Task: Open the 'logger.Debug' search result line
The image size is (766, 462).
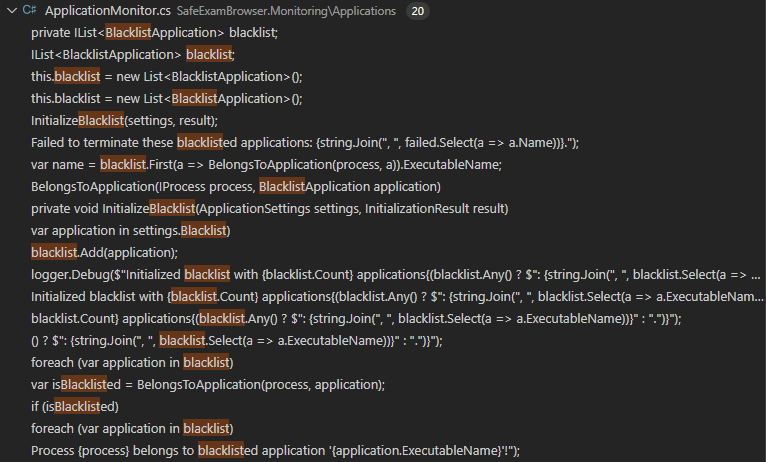Action: click(x=395, y=275)
